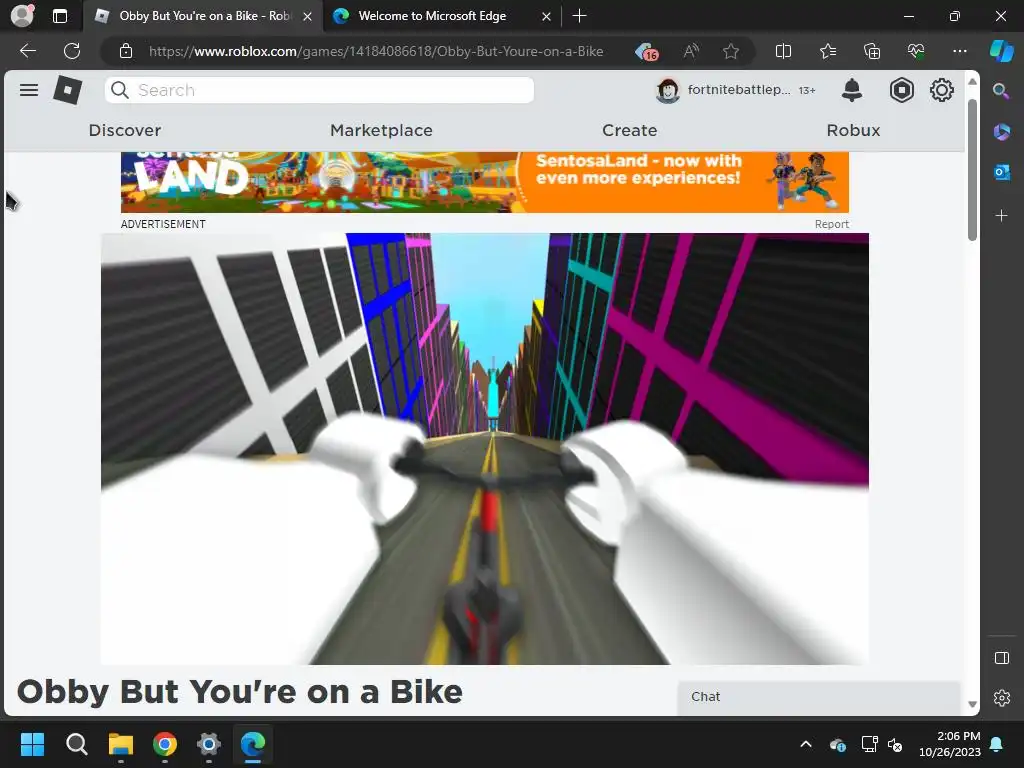Open Edge favorites list icon
The width and height of the screenshot is (1024, 768).
click(x=827, y=51)
